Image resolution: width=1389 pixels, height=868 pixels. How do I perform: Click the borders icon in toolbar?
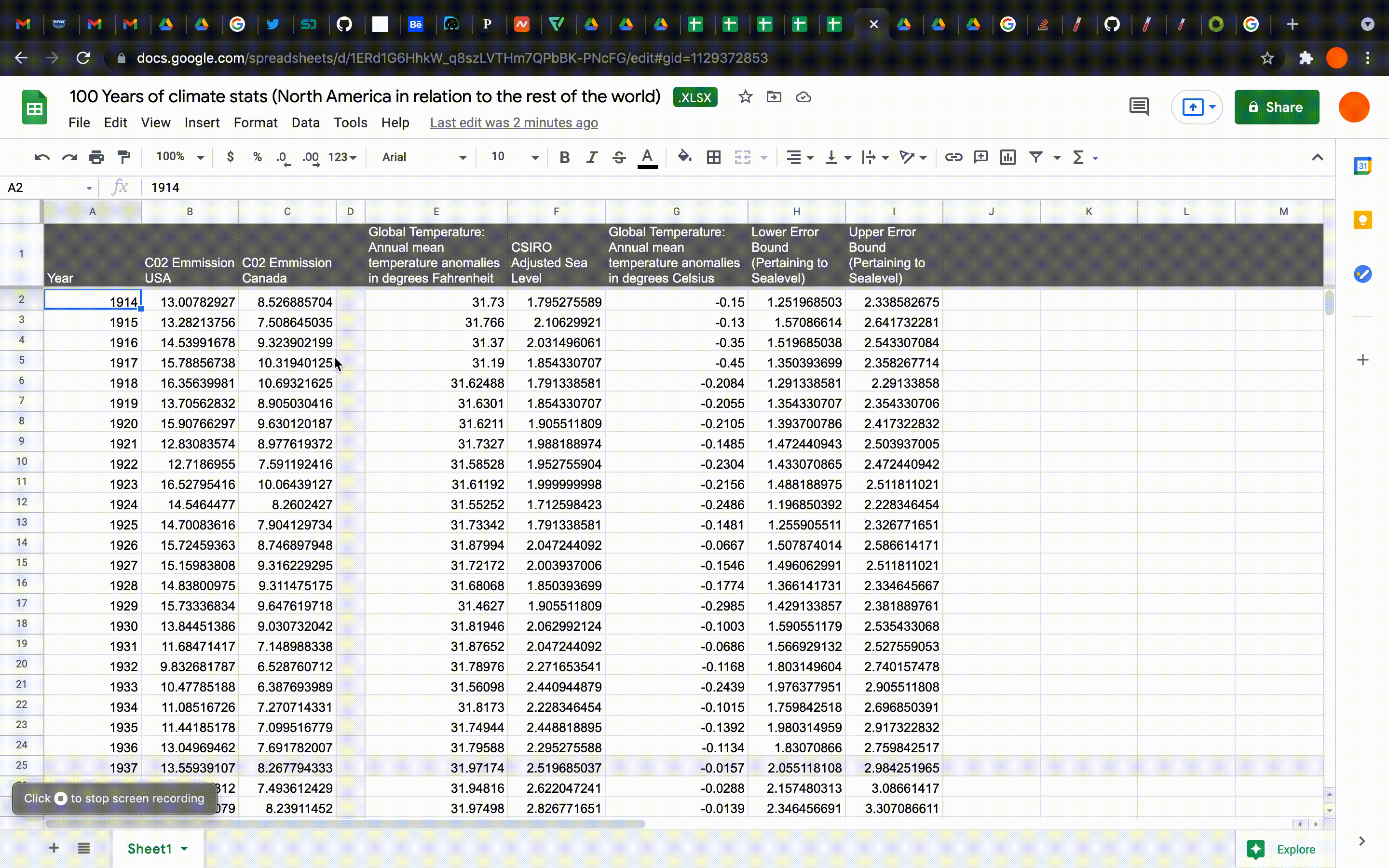[x=713, y=157]
